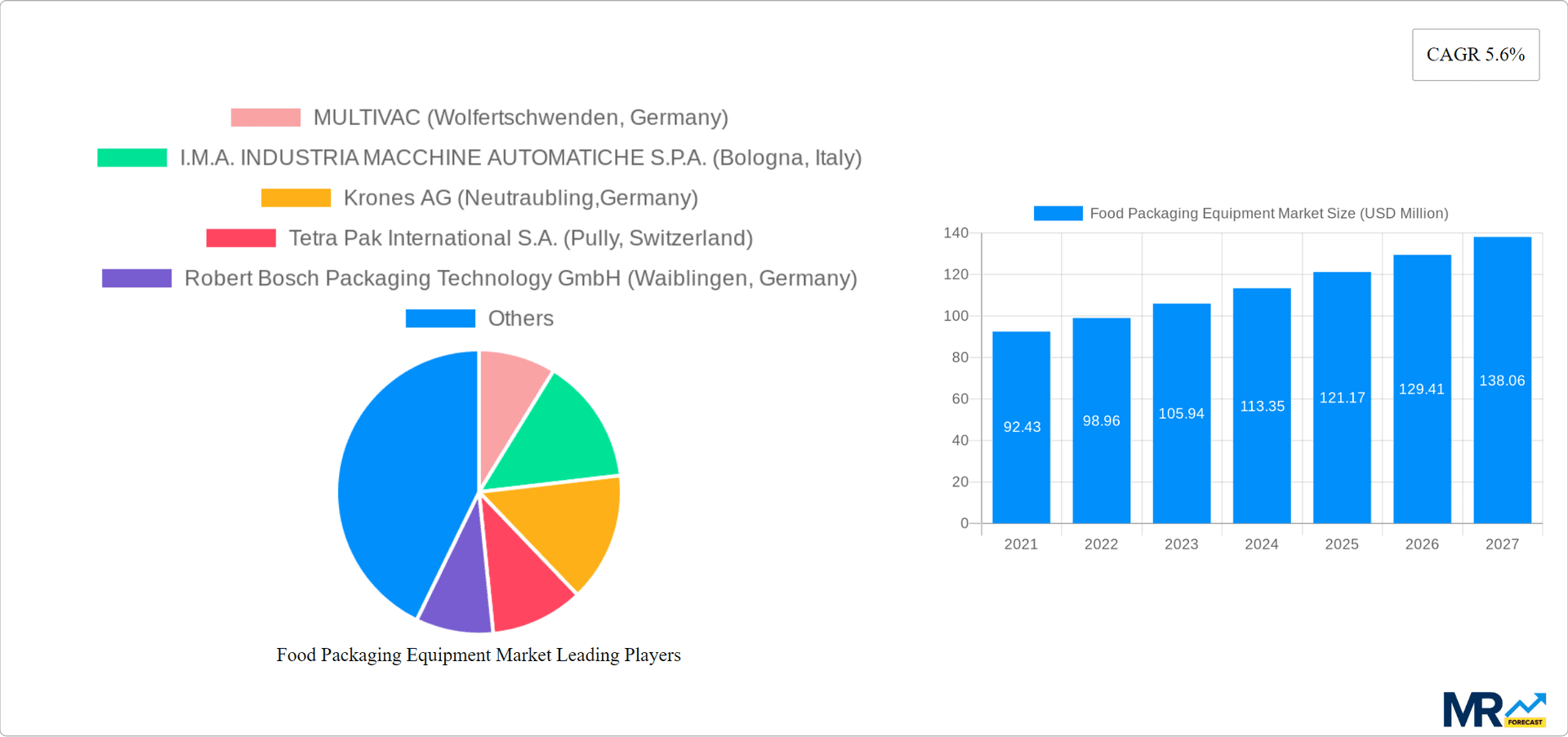
Task: Click the 138.06 bar for 2027
Action: [1503, 384]
